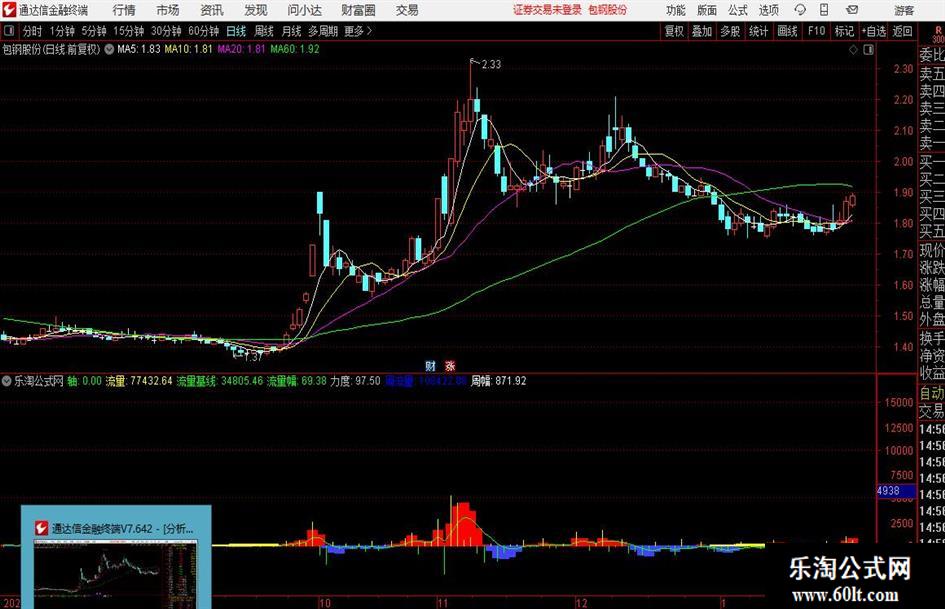Open the 多周期 multi-period view
Image resolution: width=945 pixels, height=609 pixels.
pyautogui.click(x=323, y=31)
